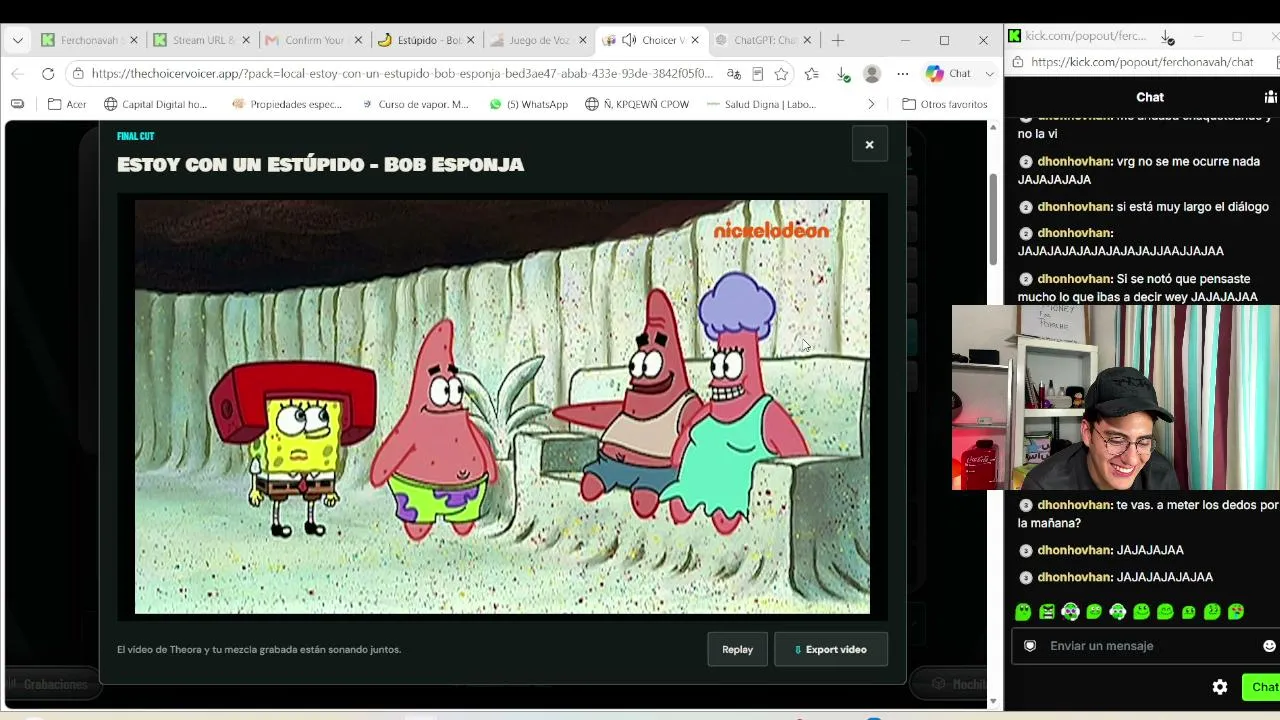Switch to the Ferchonavah Kick tab

tap(88, 41)
